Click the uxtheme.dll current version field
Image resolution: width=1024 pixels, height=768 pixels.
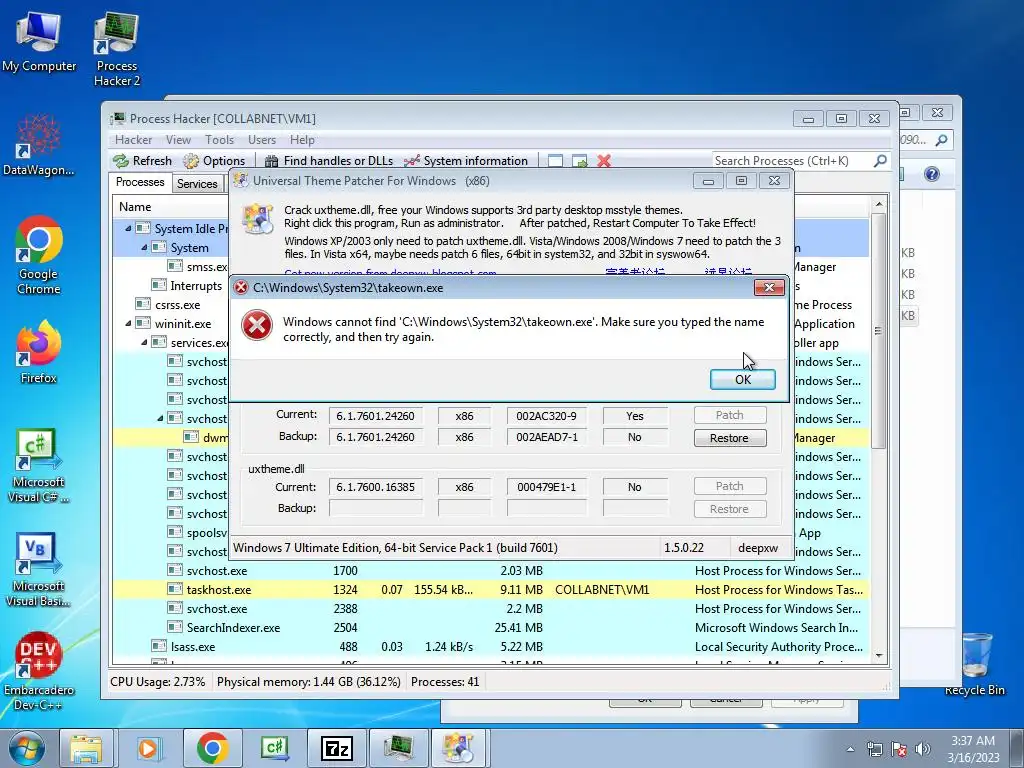[x=376, y=487]
